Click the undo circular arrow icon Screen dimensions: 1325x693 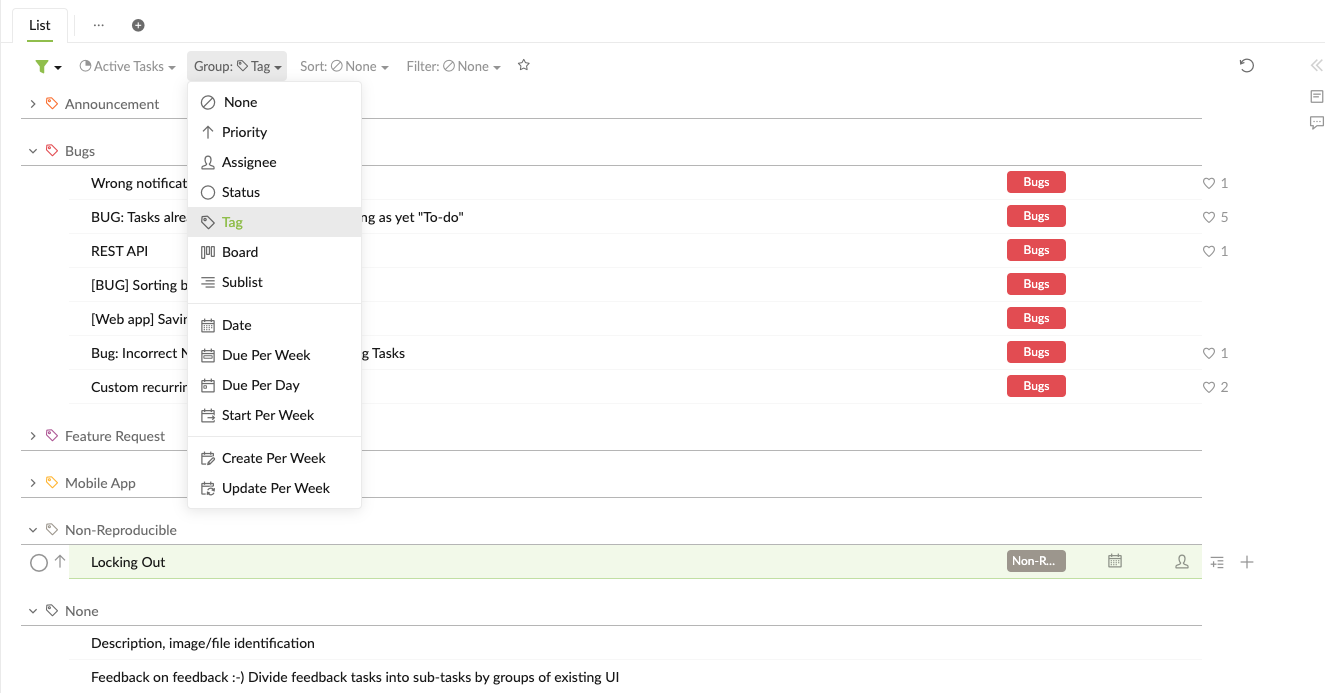(x=1246, y=66)
